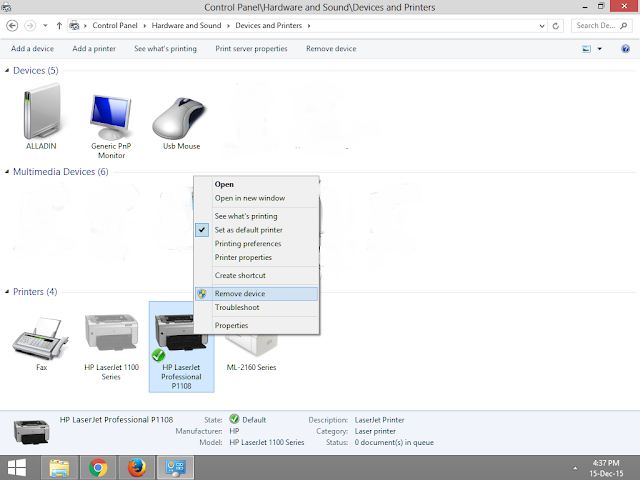Go to Hardware and Sound breadcrumb
The image size is (640, 480).
[186, 25]
